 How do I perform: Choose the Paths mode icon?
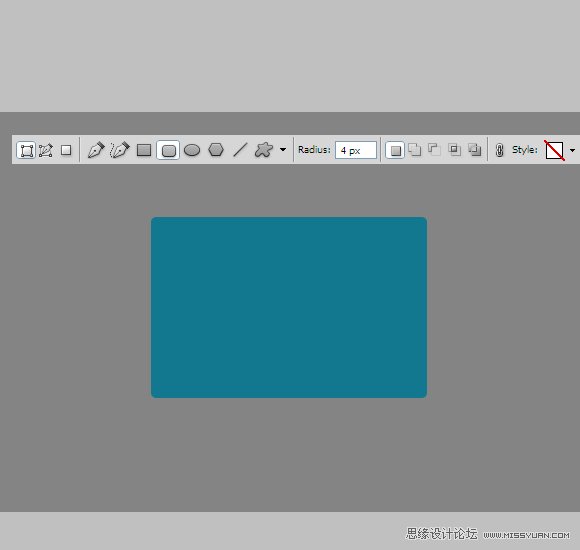click(x=45, y=150)
